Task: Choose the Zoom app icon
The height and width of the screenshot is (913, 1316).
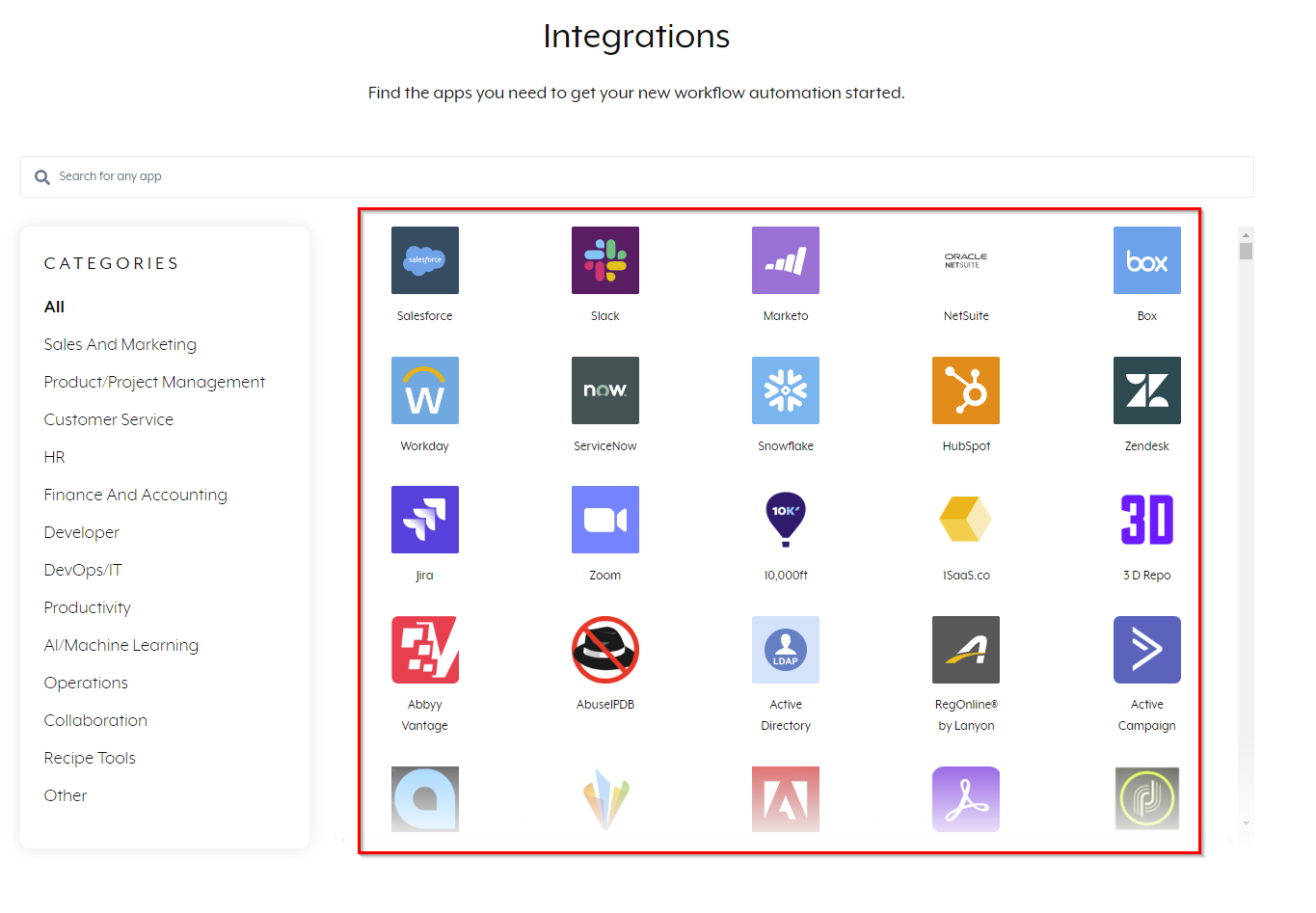Action: (604, 520)
